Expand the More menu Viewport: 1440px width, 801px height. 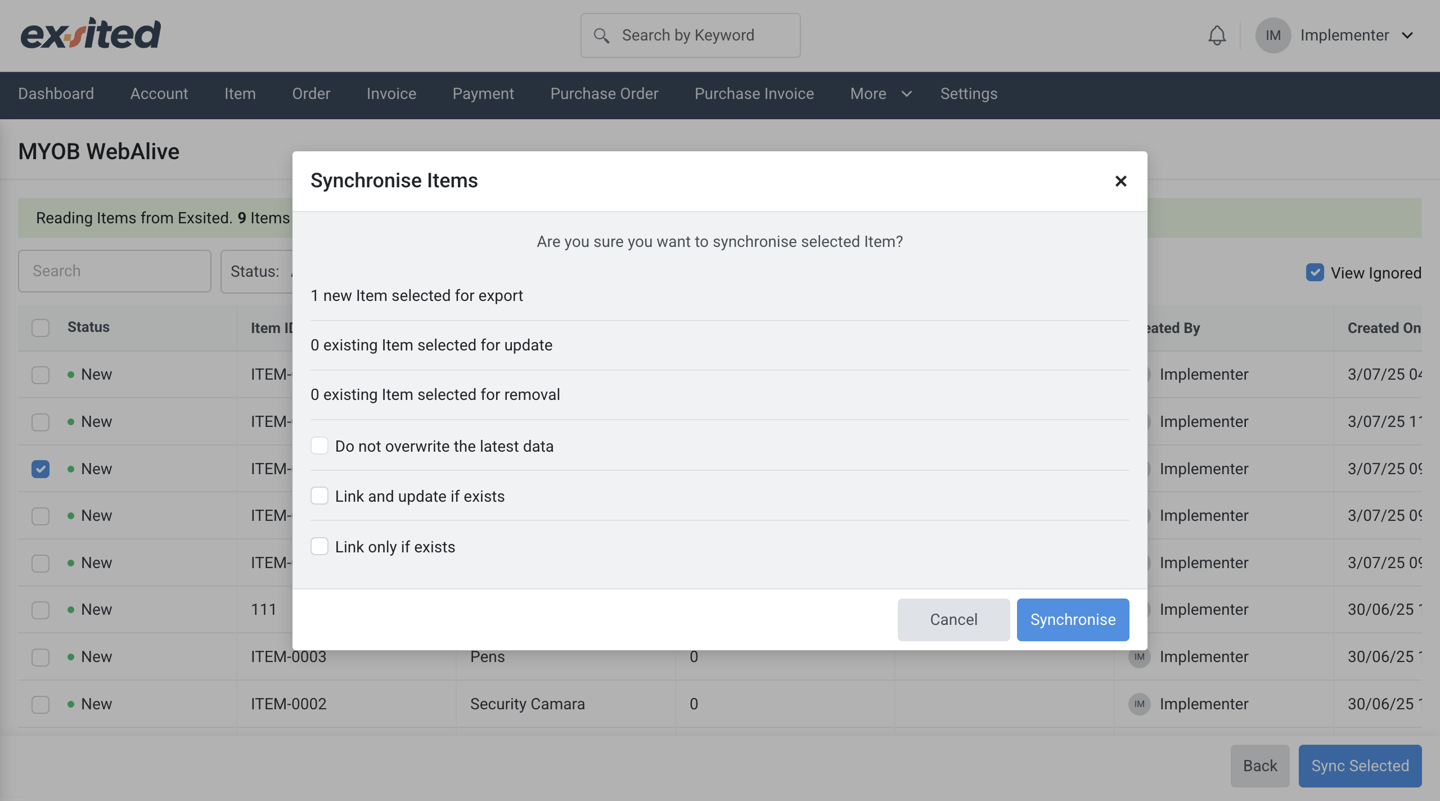(880, 94)
